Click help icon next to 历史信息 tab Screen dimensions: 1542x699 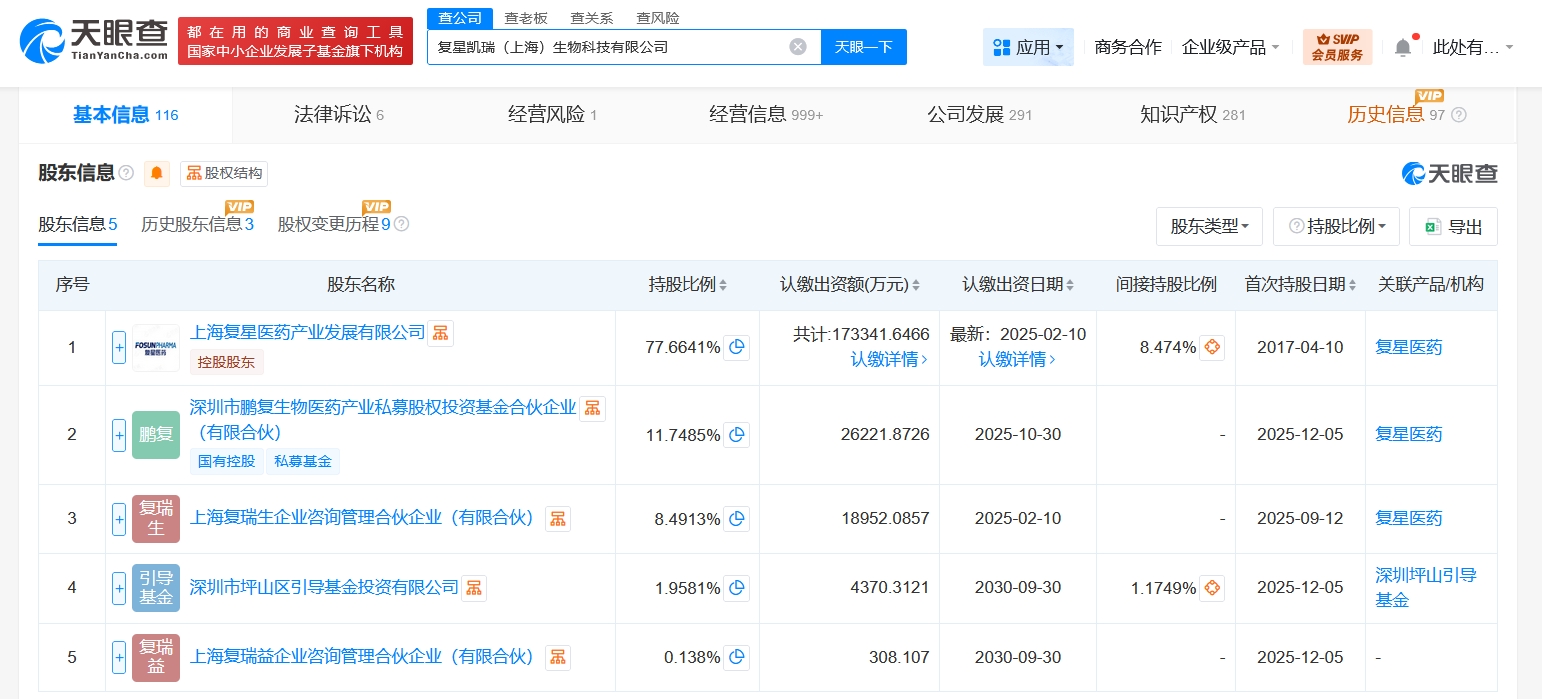click(1459, 115)
